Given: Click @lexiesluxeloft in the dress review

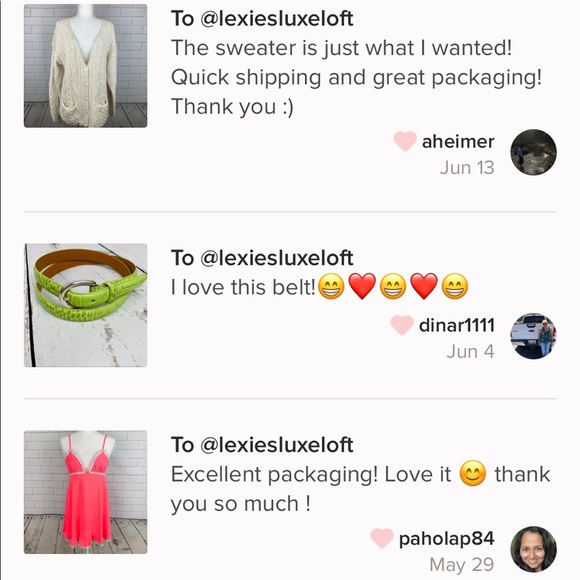Looking at the screenshot, I should (277, 445).
